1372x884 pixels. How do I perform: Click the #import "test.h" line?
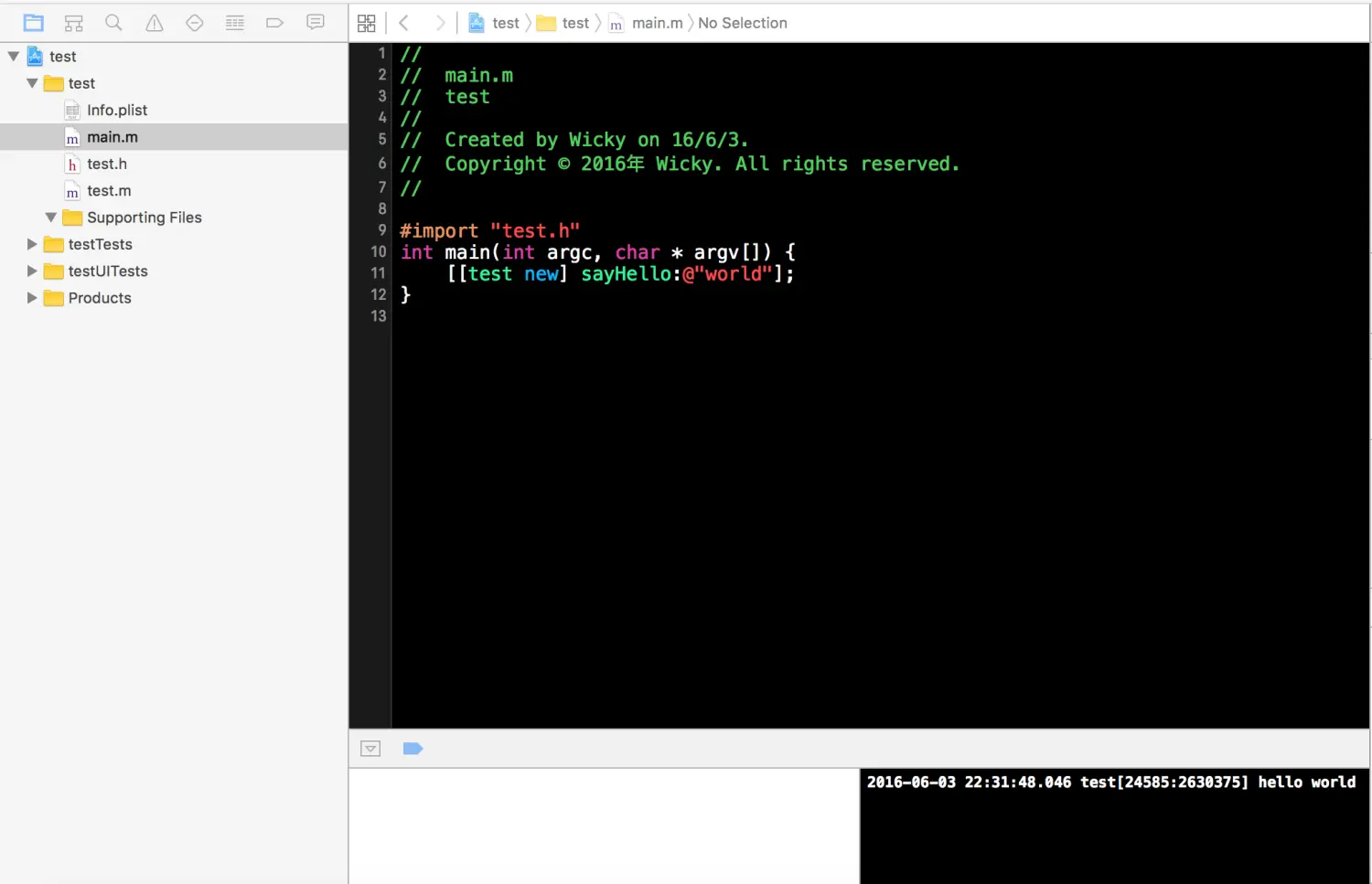(x=489, y=230)
